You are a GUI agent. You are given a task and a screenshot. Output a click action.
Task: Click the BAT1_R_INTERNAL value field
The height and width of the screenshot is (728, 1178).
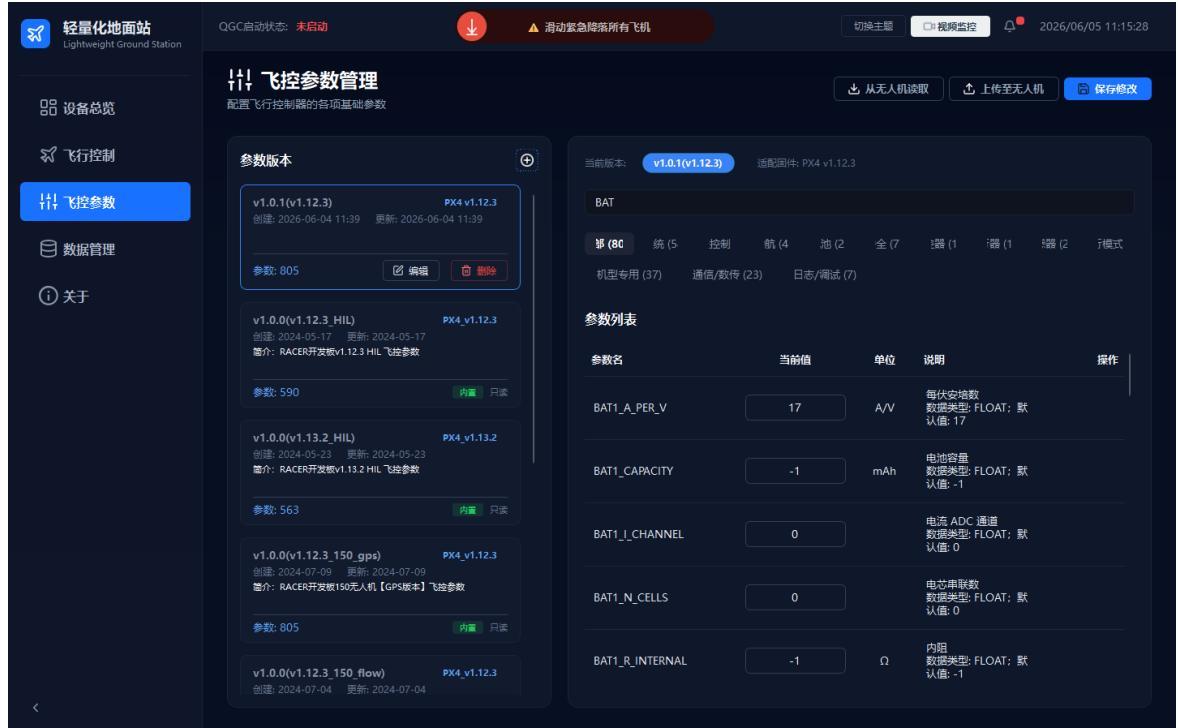(795, 660)
